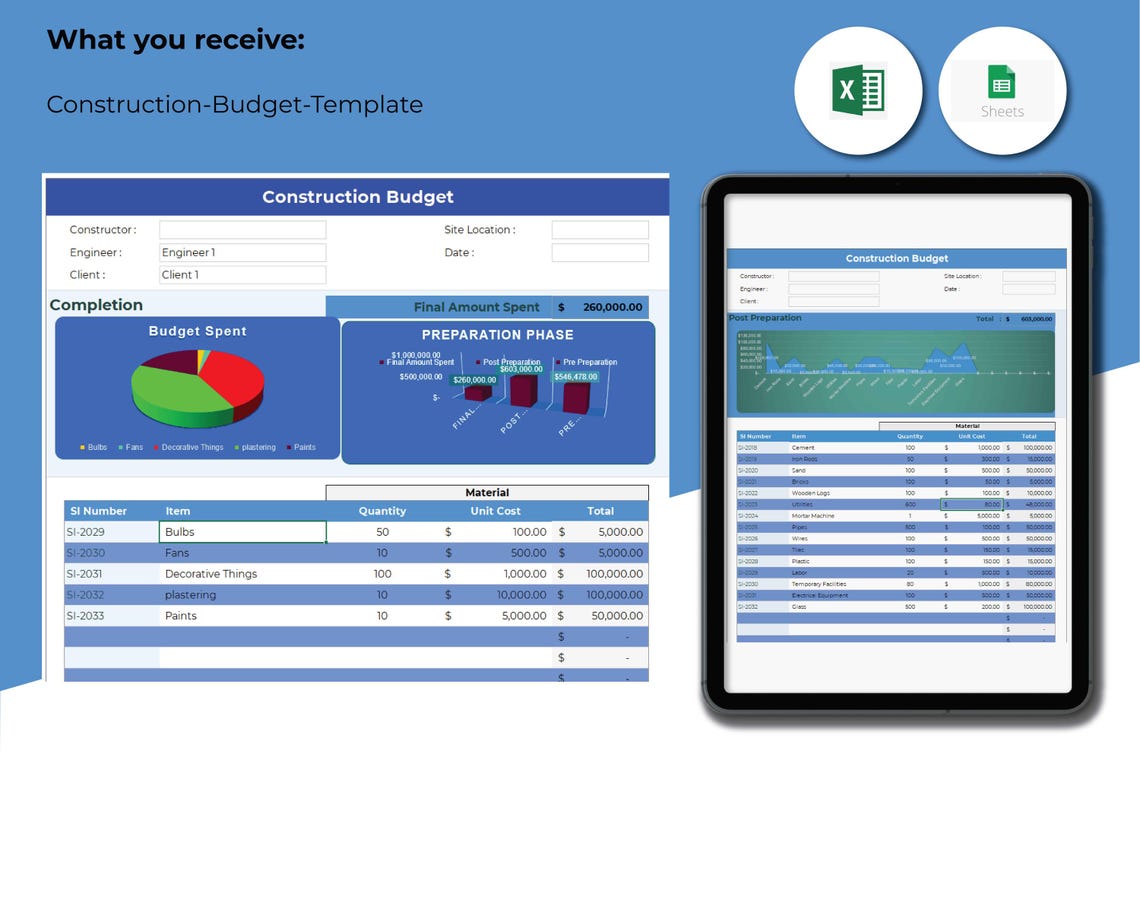Click the Engineer 1 input field

tap(242, 252)
